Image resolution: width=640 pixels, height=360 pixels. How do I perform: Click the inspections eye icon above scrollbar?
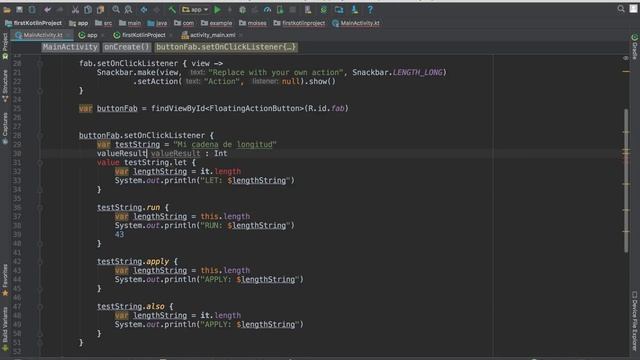[x=626, y=58]
